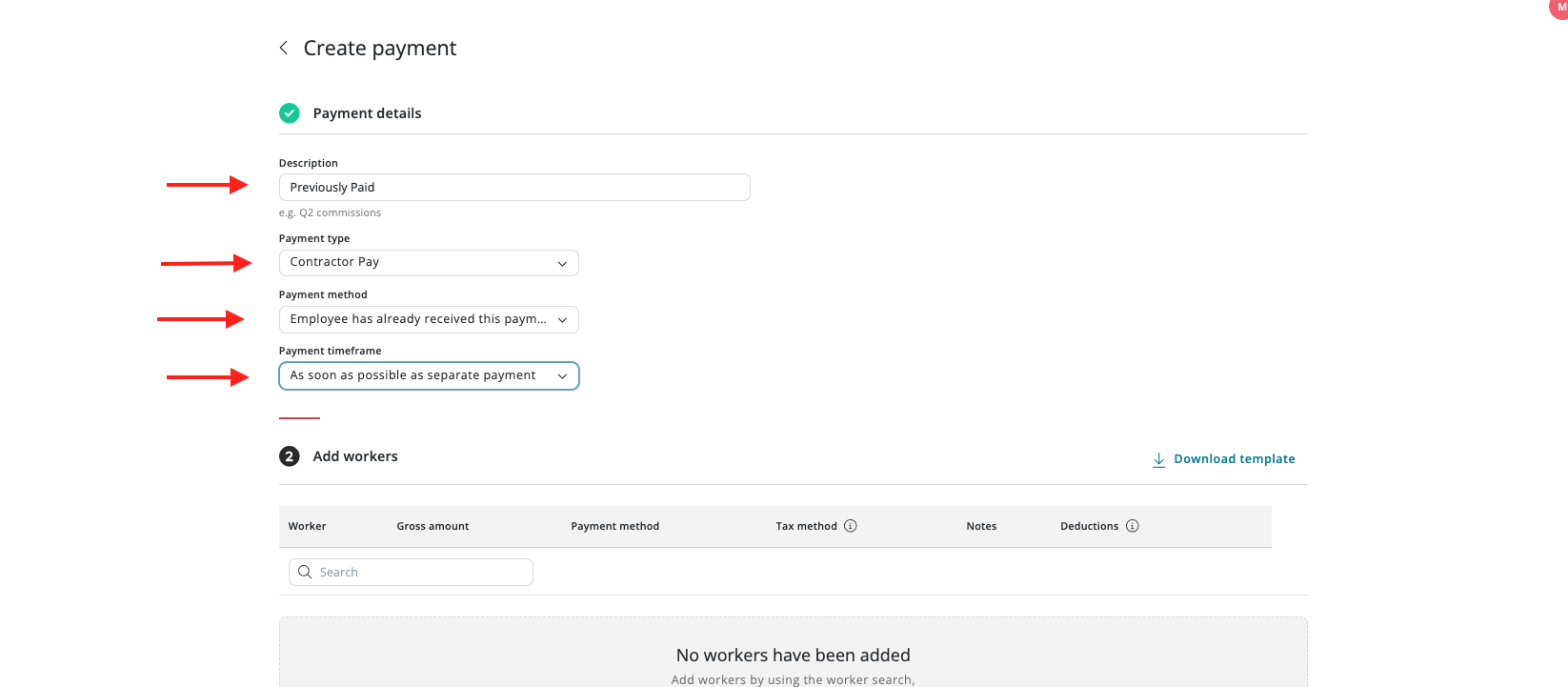Click the step 2 Add workers badge
Image resolution: width=1568 pixels, height=687 pixels.
pyautogui.click(x=290, y=456)
